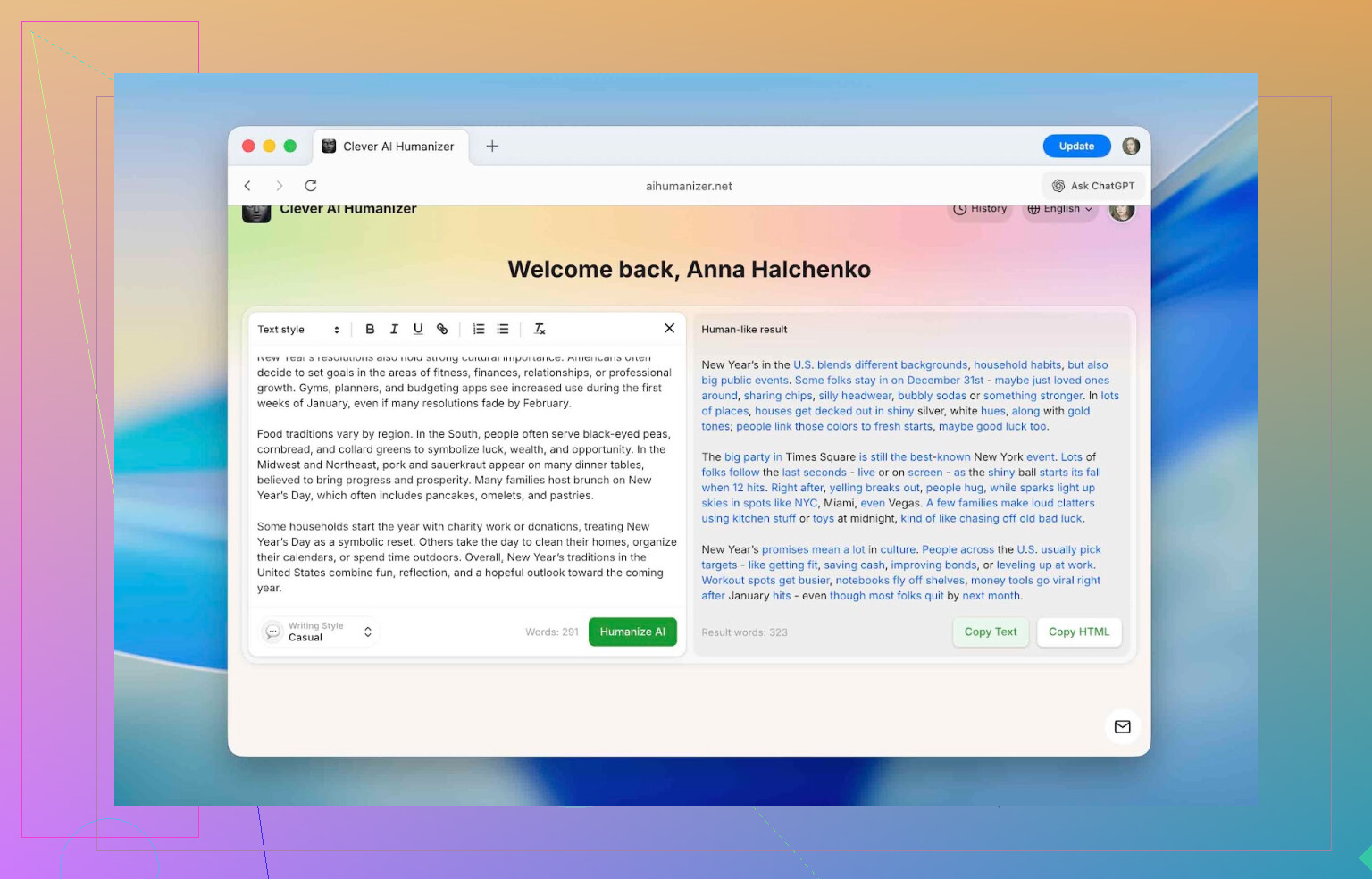Screen dimensions: 1372x879
Task: Toggle bold formatting in the editor
Action: click(370, 329)
